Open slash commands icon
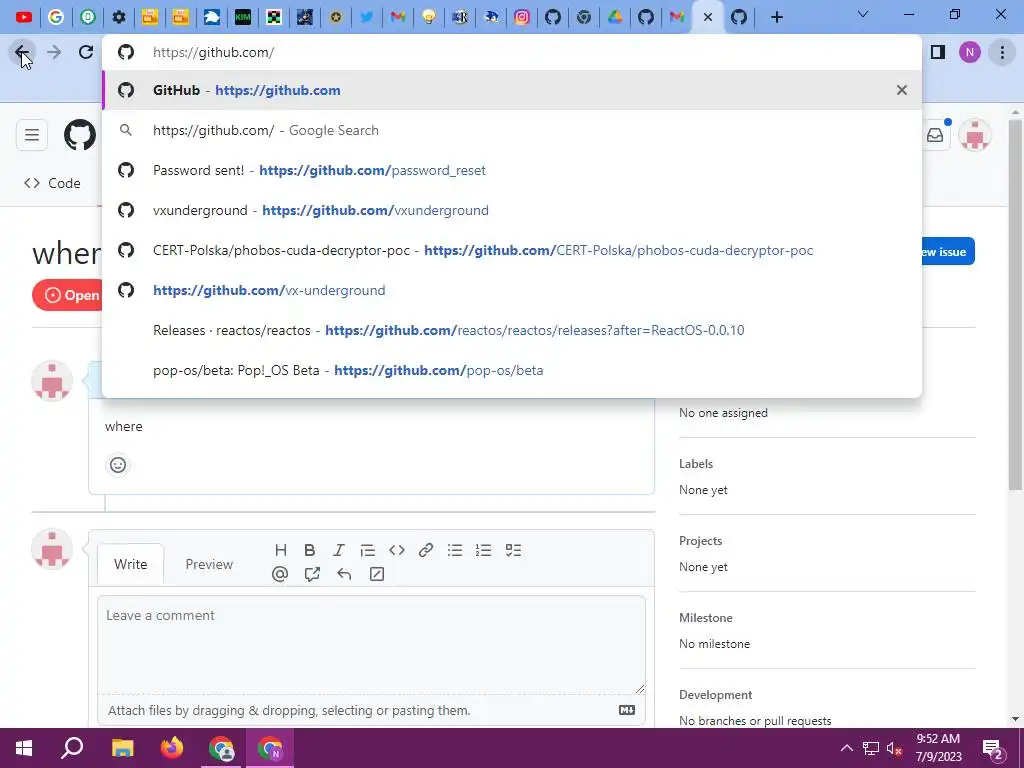 tap(377, 574)
